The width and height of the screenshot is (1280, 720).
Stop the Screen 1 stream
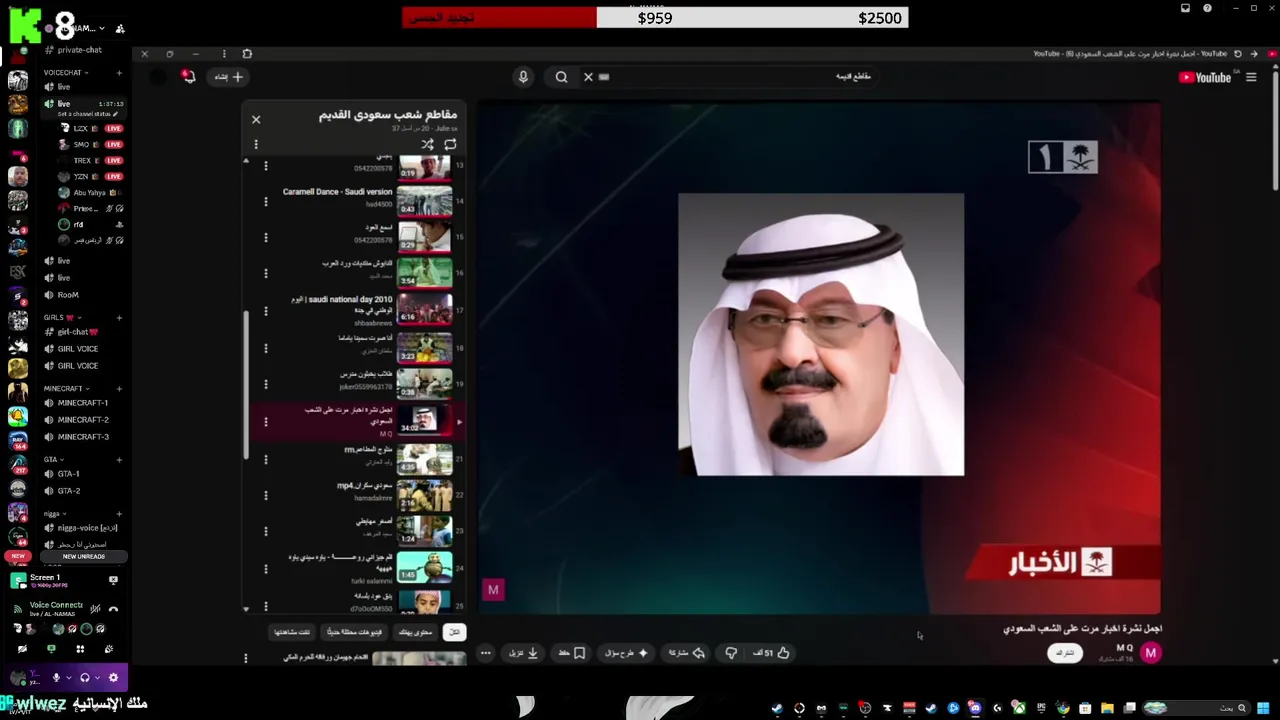pos(113,580)
